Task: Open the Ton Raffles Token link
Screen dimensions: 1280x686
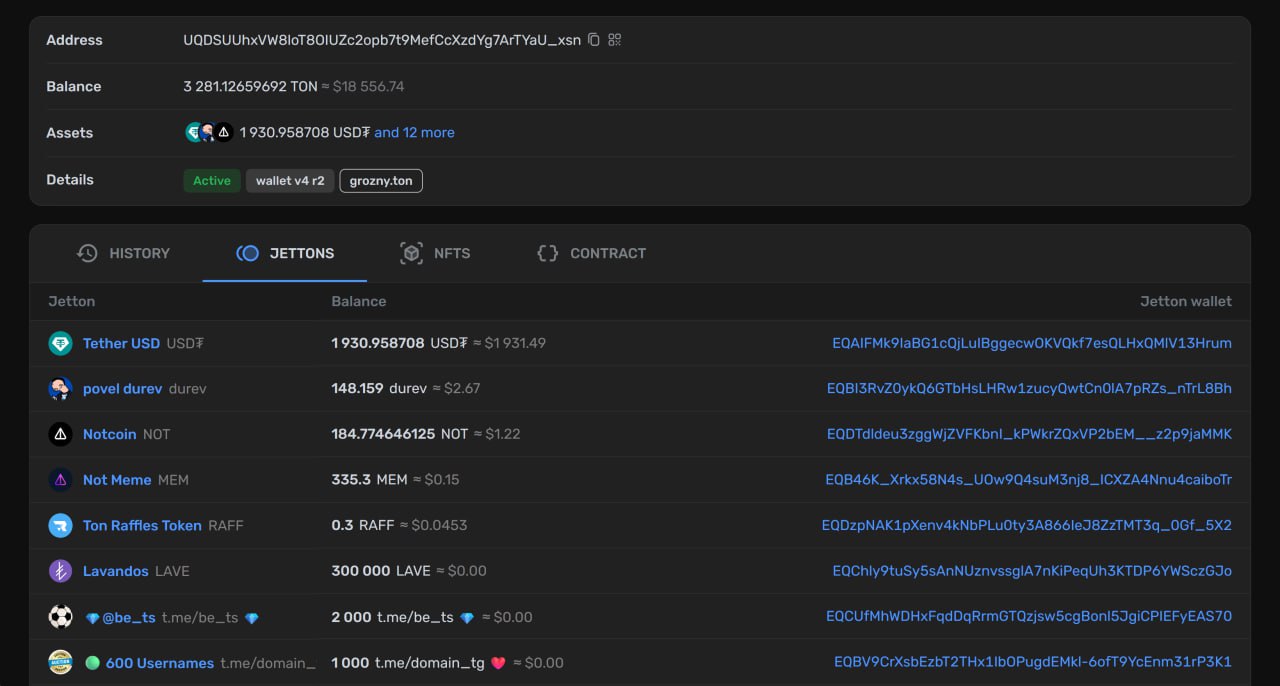Action: [x=142, y=525]
